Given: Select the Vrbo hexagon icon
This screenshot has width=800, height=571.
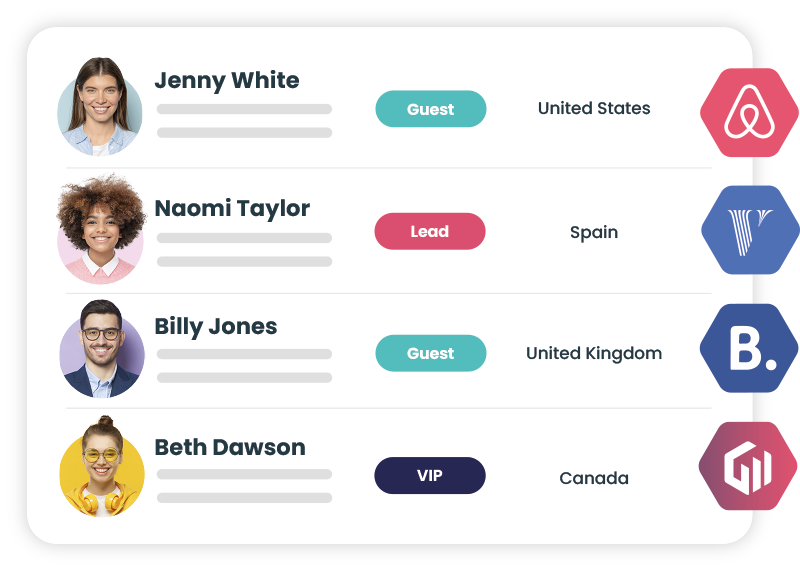Looking at the screenshot, I should pos(750,230).
